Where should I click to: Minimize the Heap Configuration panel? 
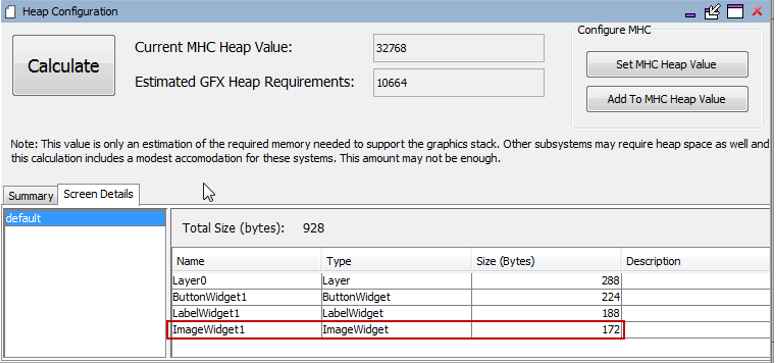(x=691, y=15)
